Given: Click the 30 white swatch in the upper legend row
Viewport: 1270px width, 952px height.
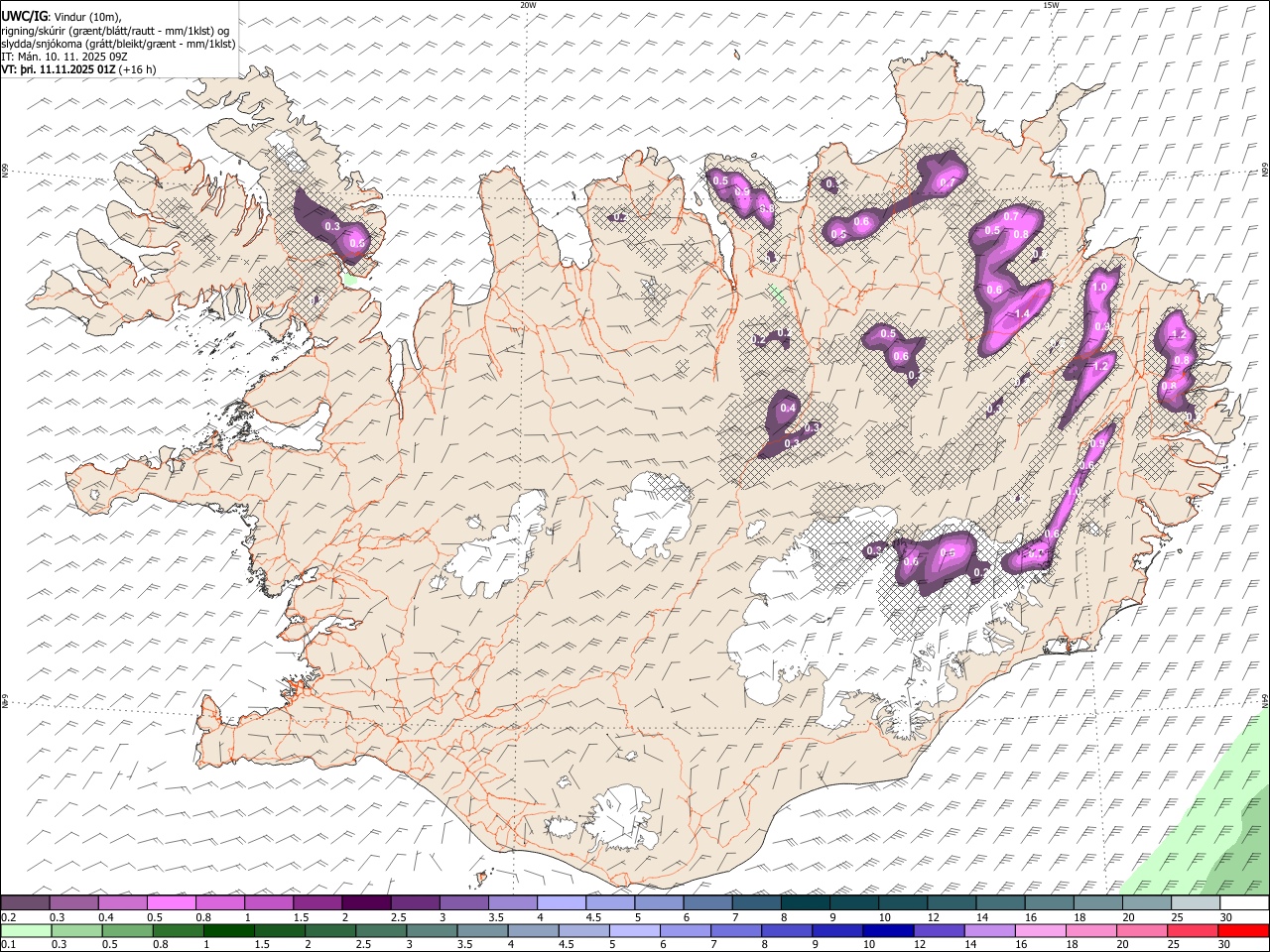Looking at the screenshot, I should 1244,903.
